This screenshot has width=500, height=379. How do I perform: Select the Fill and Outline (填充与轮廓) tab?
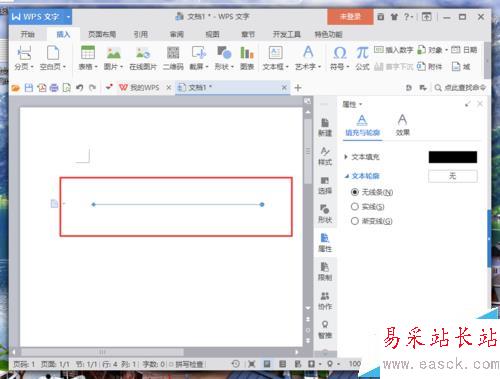(362, 125)
